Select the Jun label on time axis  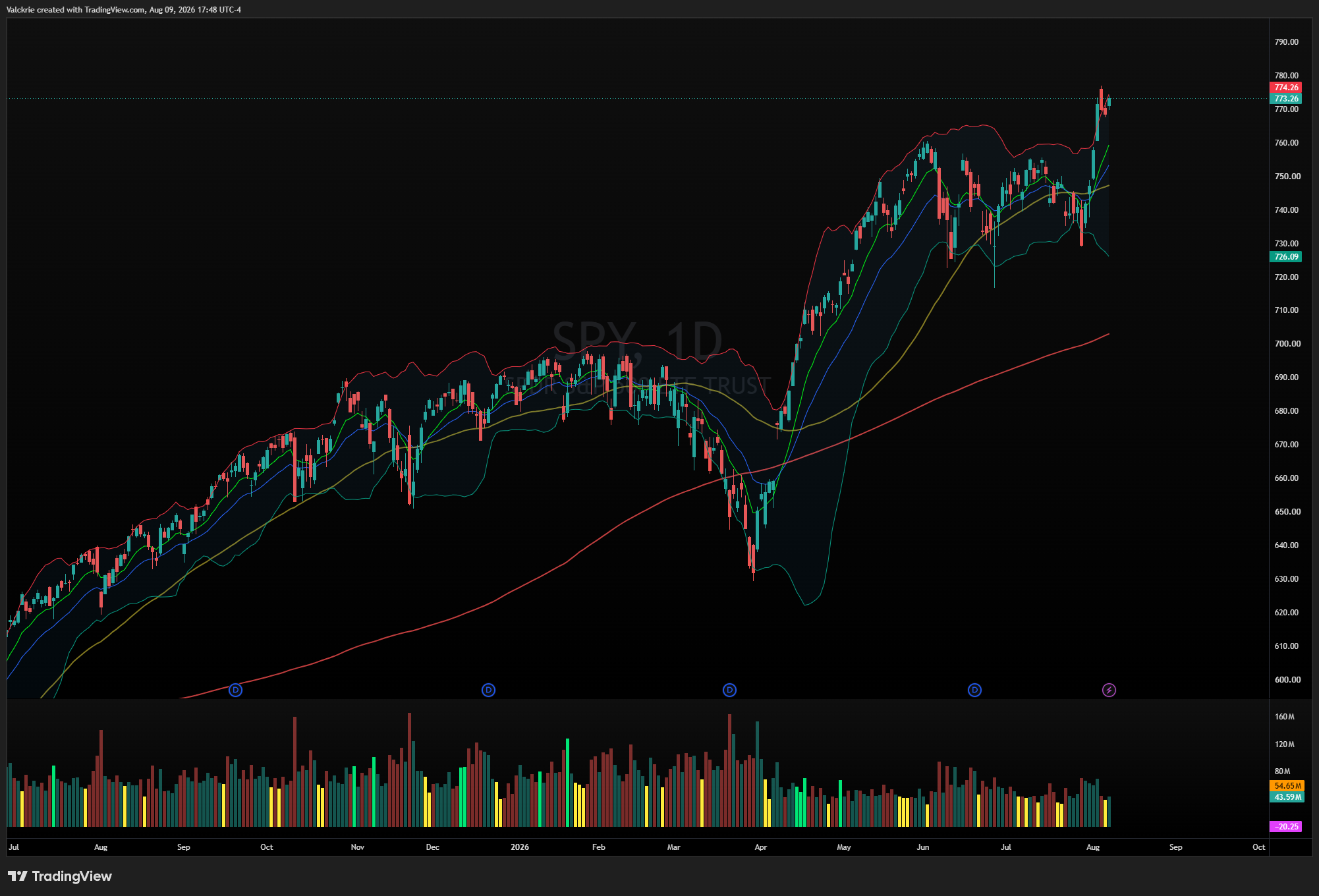(922, 847)
